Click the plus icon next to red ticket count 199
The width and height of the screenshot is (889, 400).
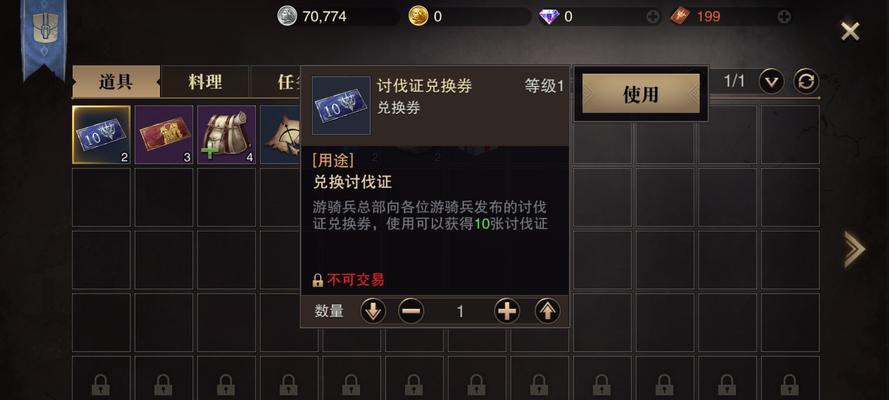pyautogui.click(x=784, y=17)
